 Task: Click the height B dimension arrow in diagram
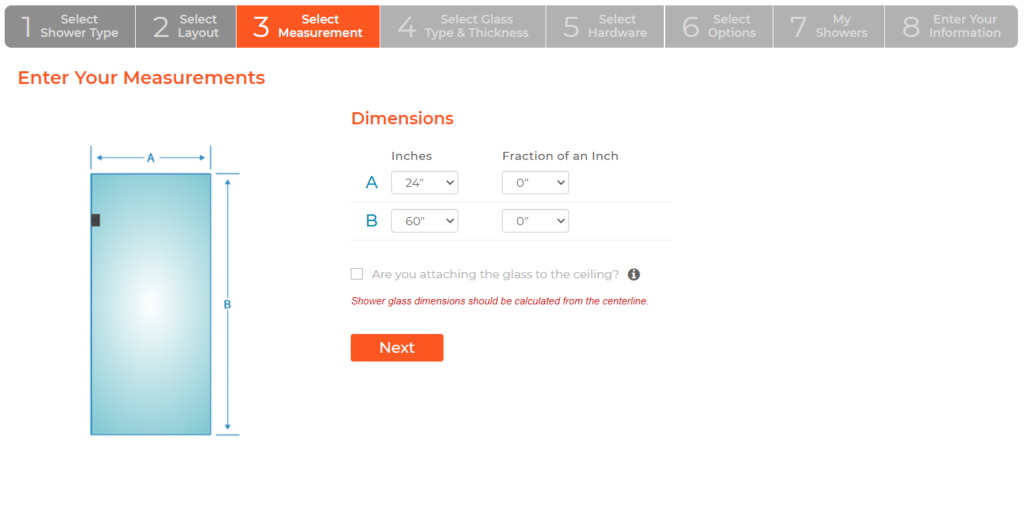coord(228,304)
